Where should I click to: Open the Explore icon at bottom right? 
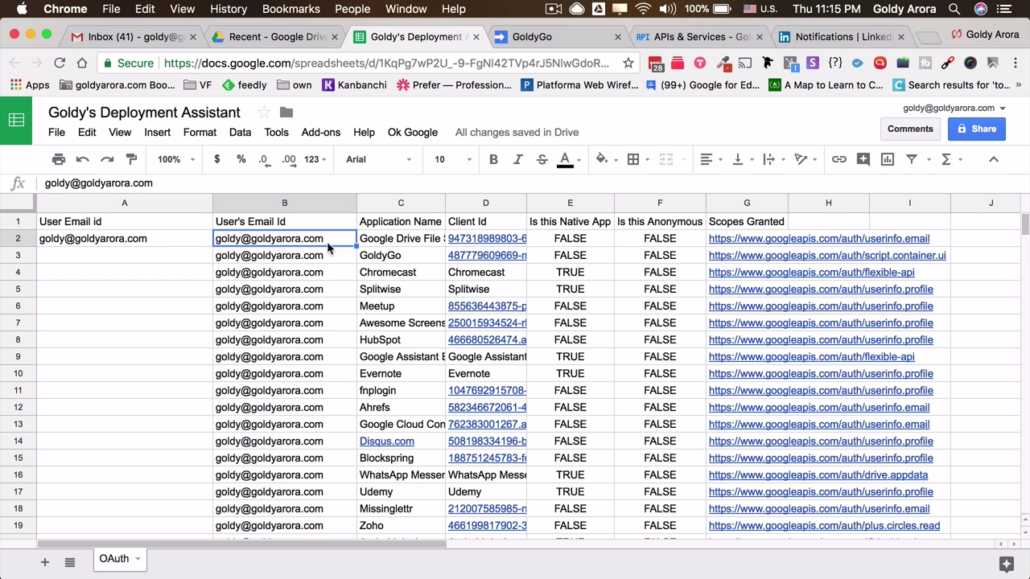(1006, 563)
